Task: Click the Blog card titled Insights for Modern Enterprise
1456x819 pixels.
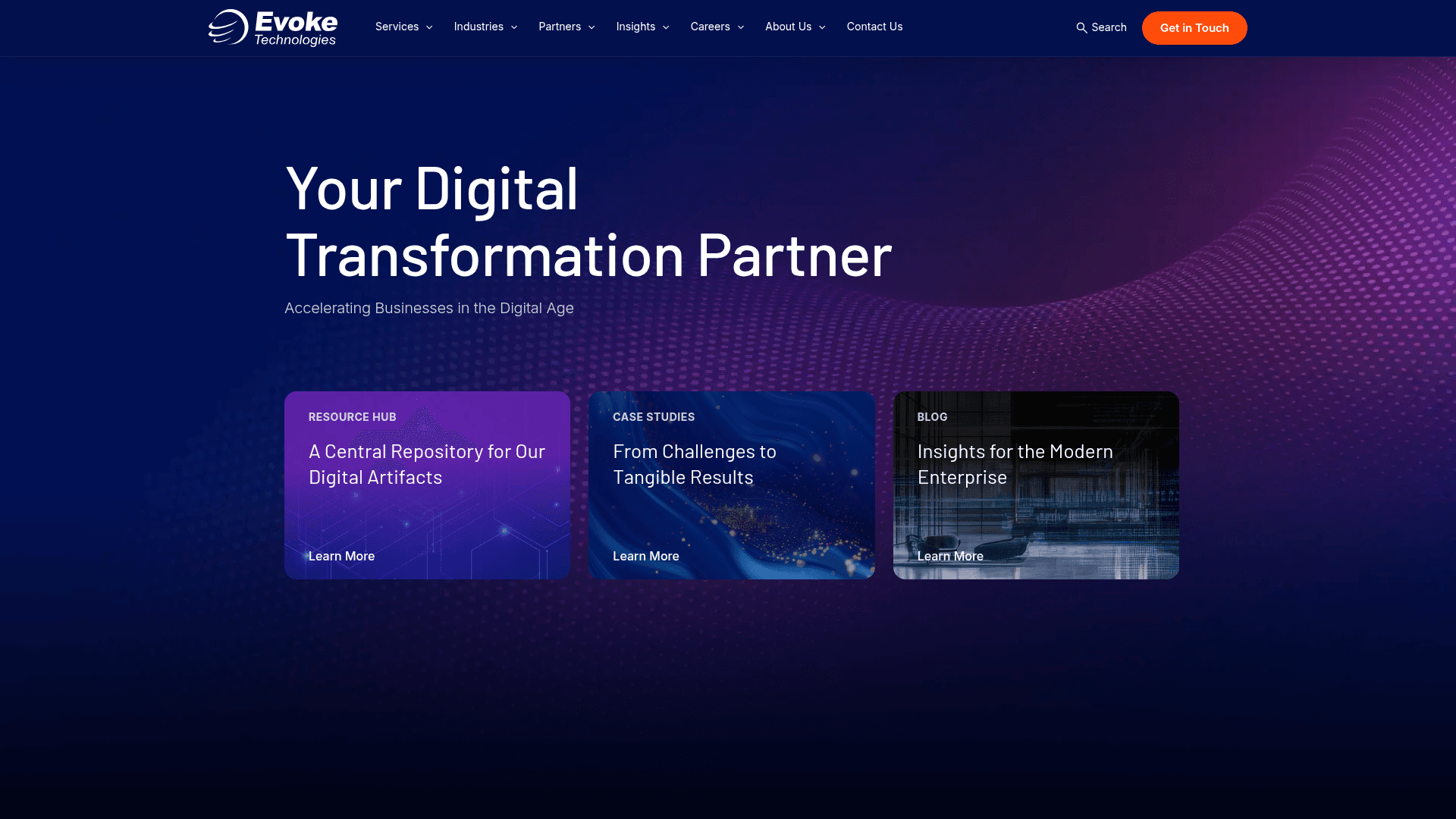Action: [x=1036, y=485]
